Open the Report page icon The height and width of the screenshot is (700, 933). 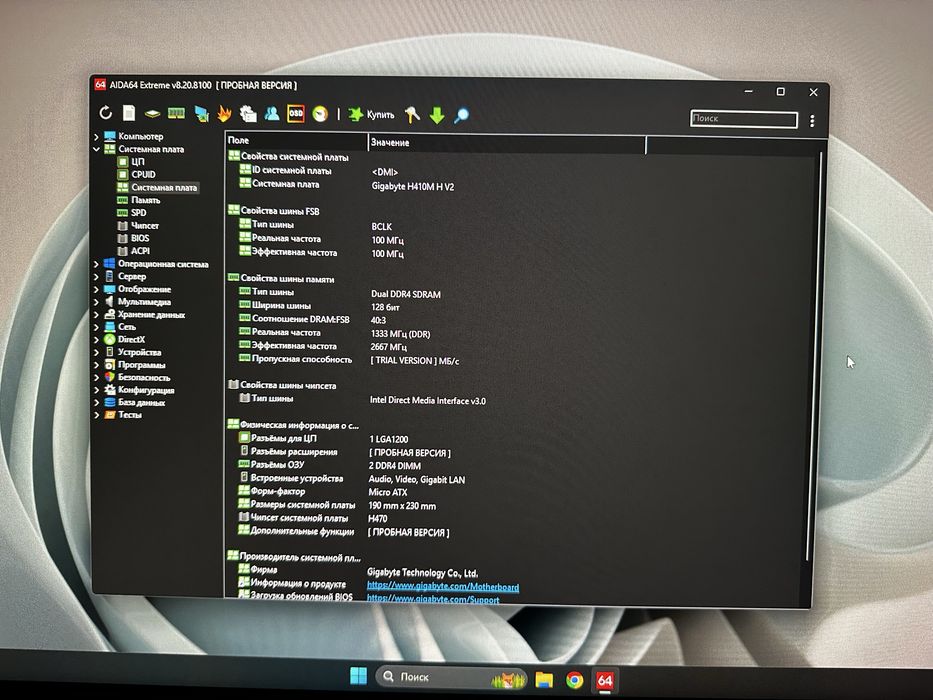point(129,112)
